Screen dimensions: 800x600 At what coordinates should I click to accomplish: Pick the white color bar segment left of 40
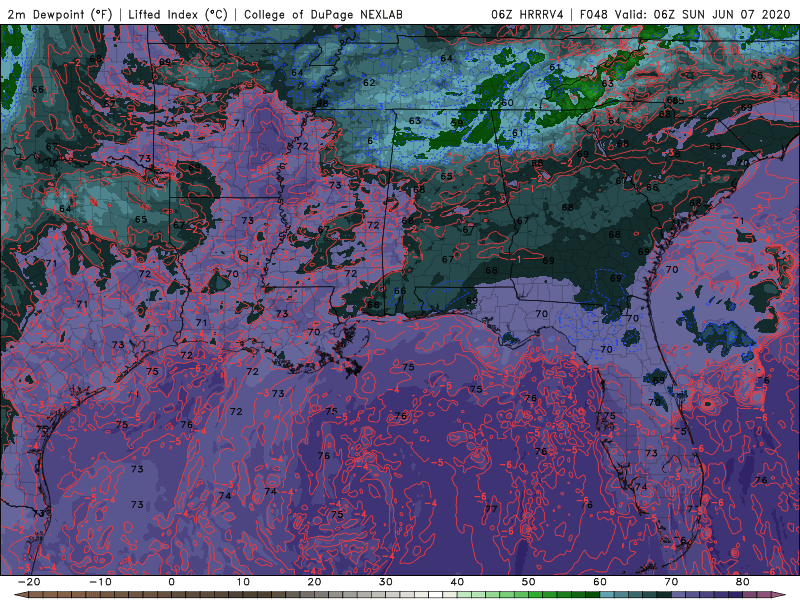436,595
